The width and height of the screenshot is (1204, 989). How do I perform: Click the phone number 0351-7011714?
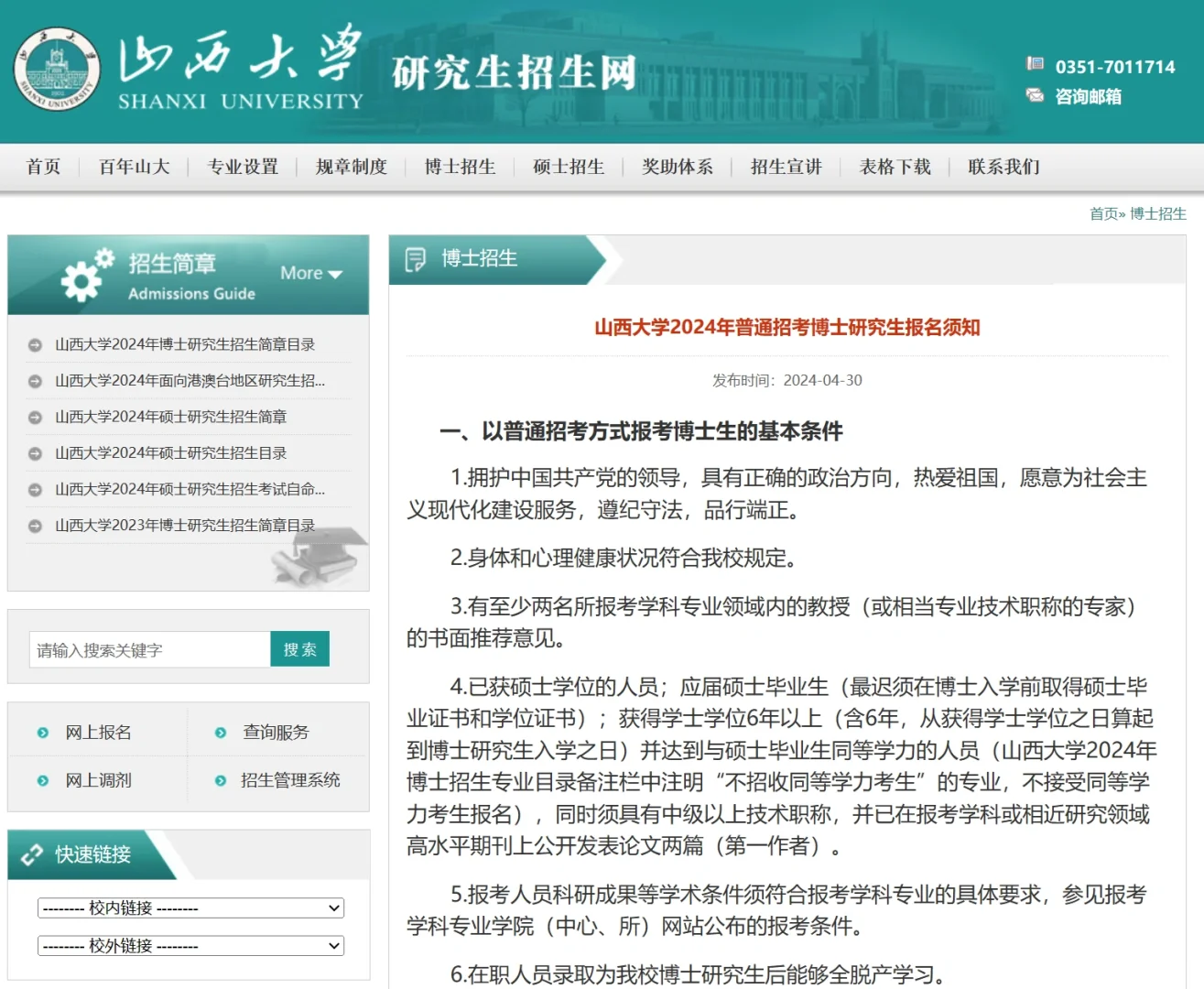point(1115,67)
